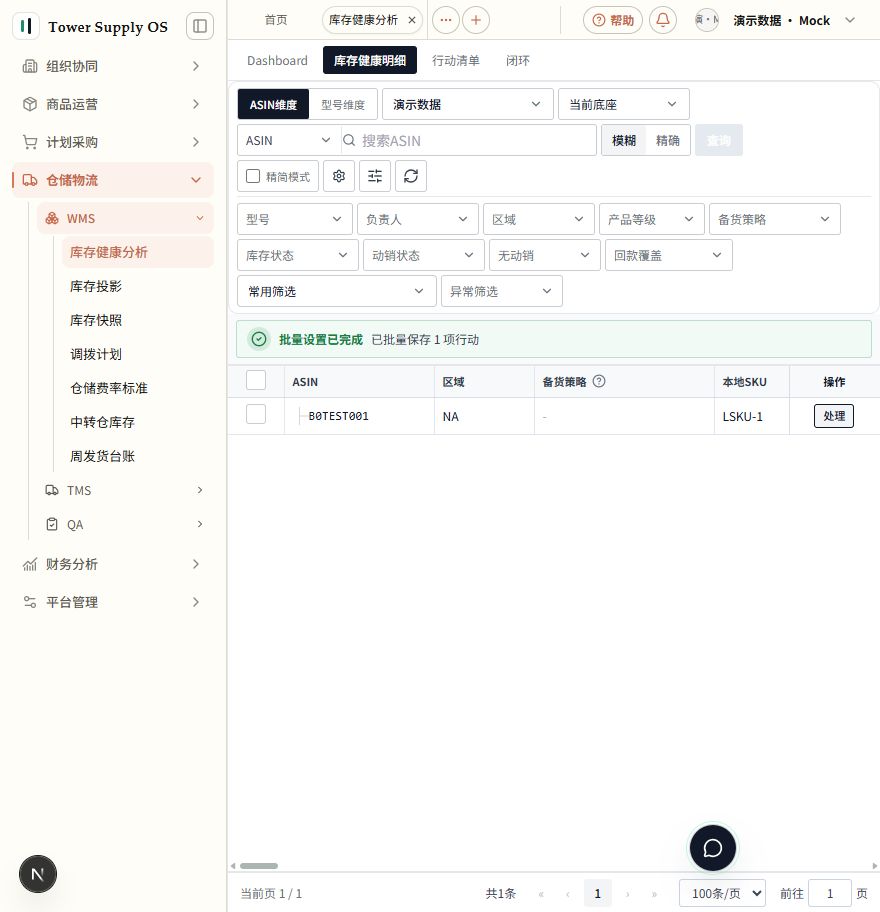Switch to the 行动清单 tab
Image resolution: width=880 pixels, height=912 pixels.
click(455, 60)
